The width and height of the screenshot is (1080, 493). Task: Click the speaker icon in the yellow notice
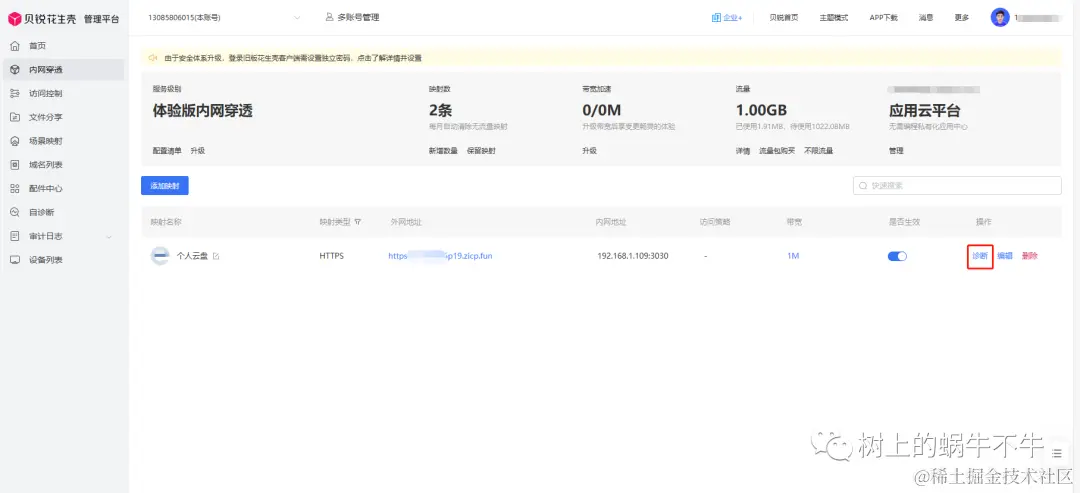pos(153,58)
